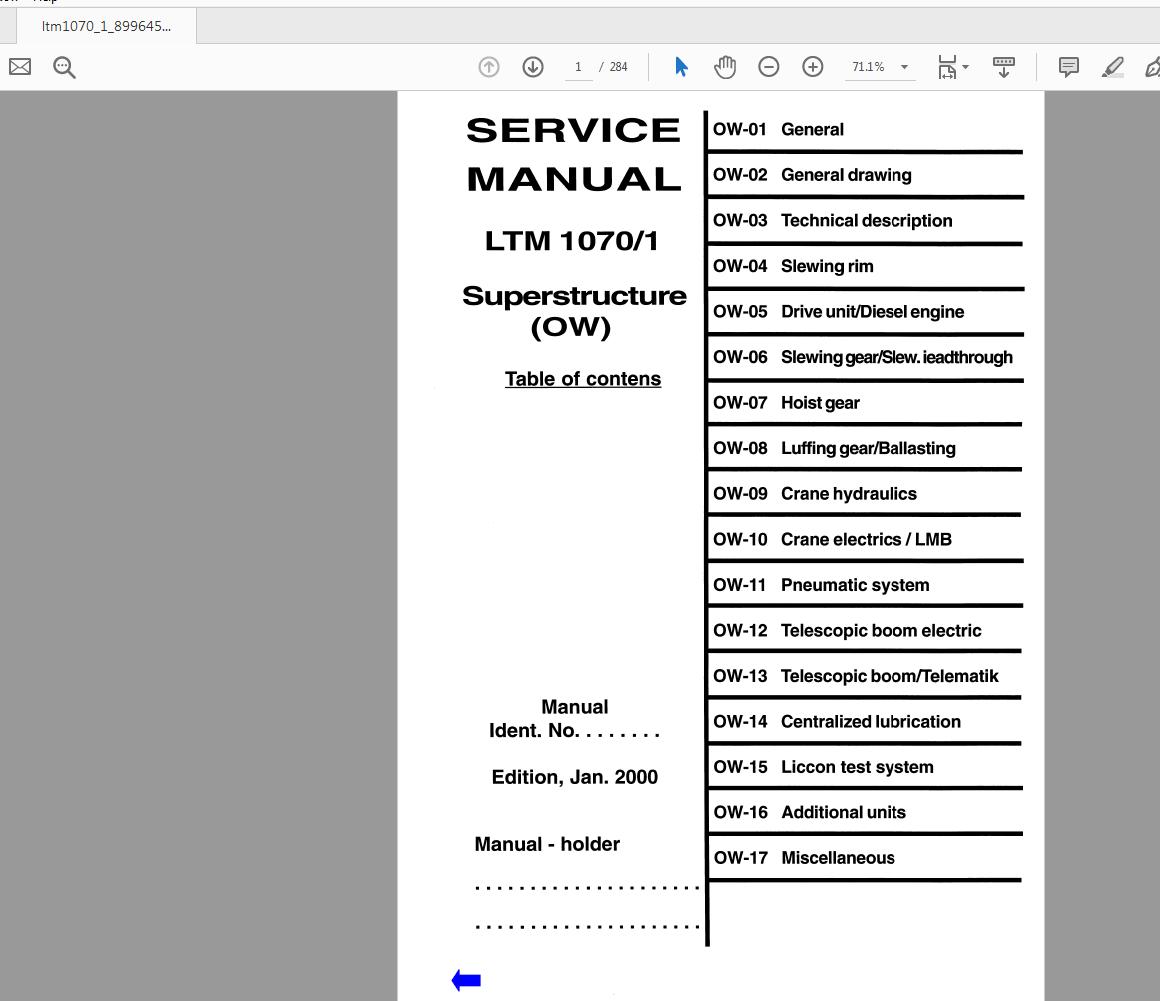Click total page count 284
1160x1001 pixels.
618,67
